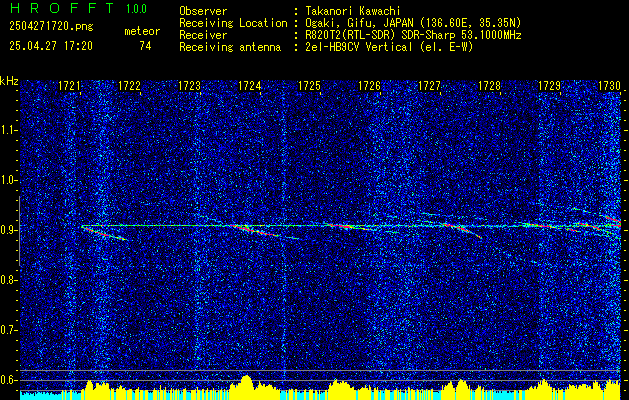Click the 1727 time marker
Image resolution: width=629 pixels, height=400 pixels.
point(429,86)
